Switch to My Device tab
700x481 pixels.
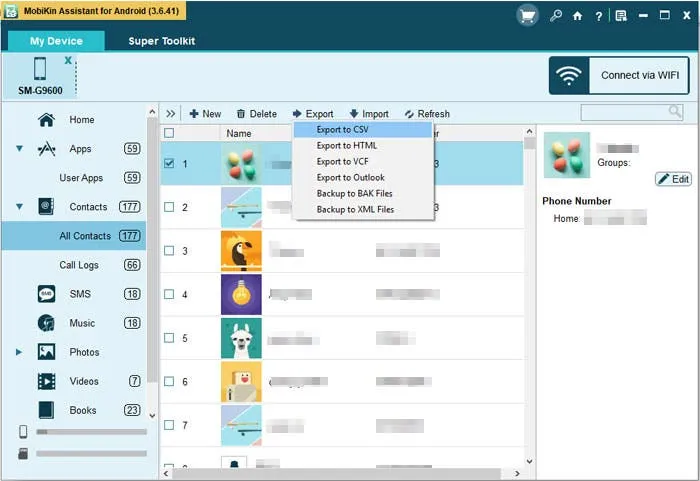click(x=56, y=41)
